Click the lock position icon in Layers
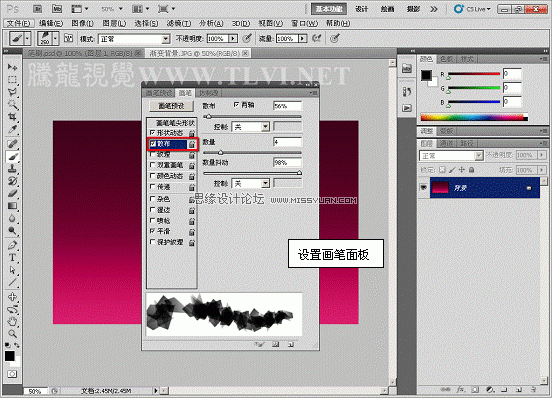This screenshot has width=552, height=398. tap(462, 170)
